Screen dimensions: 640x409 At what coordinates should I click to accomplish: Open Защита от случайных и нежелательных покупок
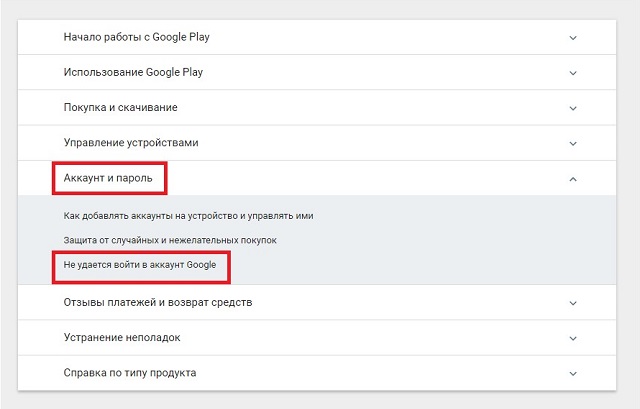[169, 240]
